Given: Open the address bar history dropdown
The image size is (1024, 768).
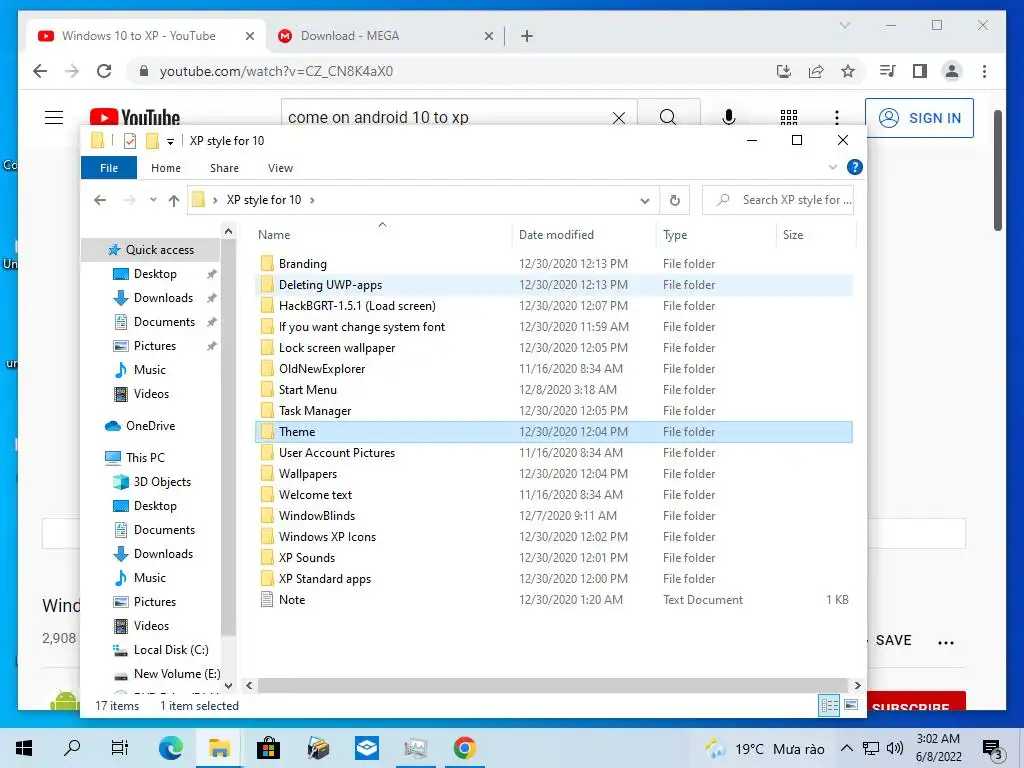Looking at the screenshot, I should [x=645, y=200].
